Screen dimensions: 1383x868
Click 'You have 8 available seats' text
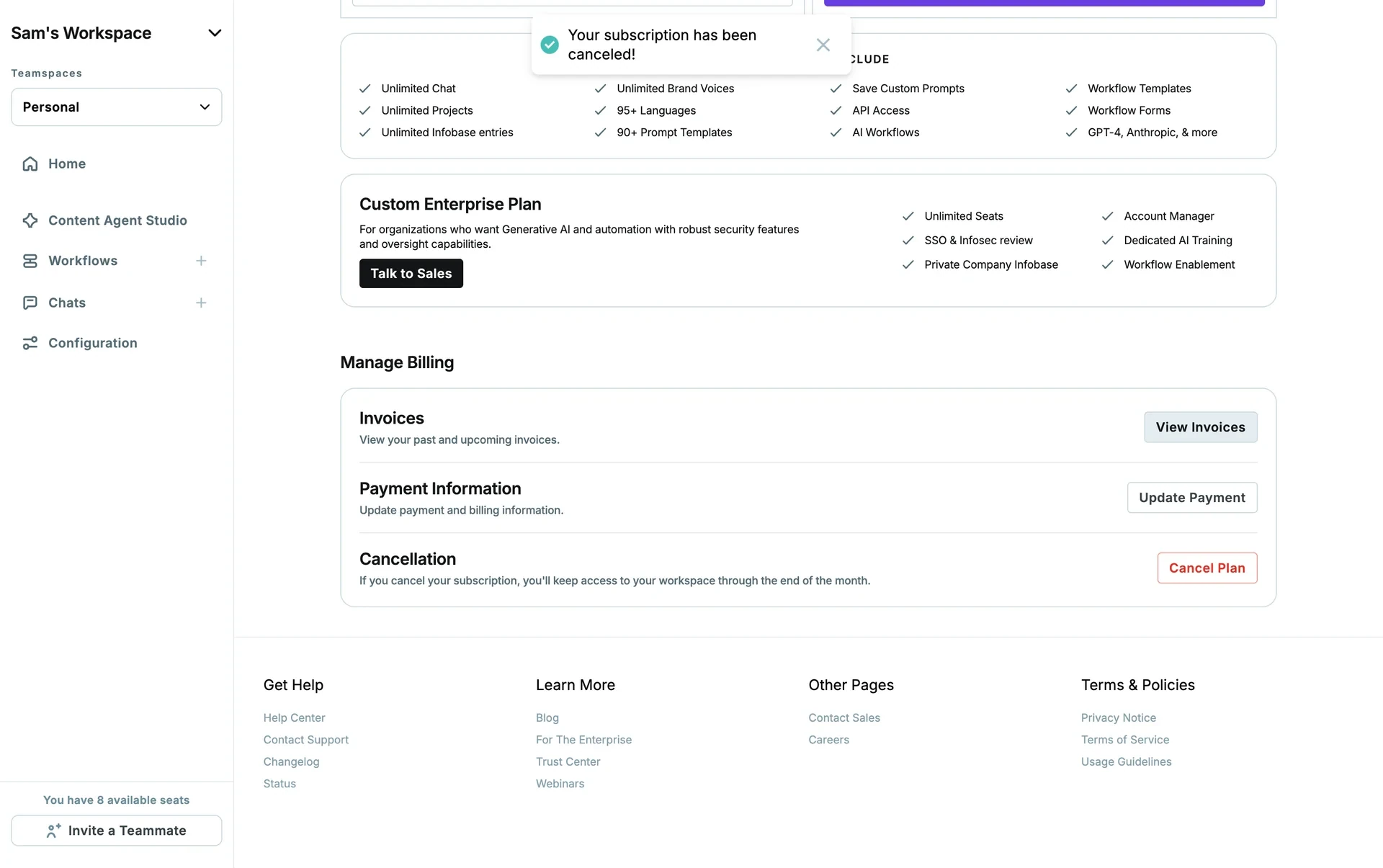click(x=116, y=800)
